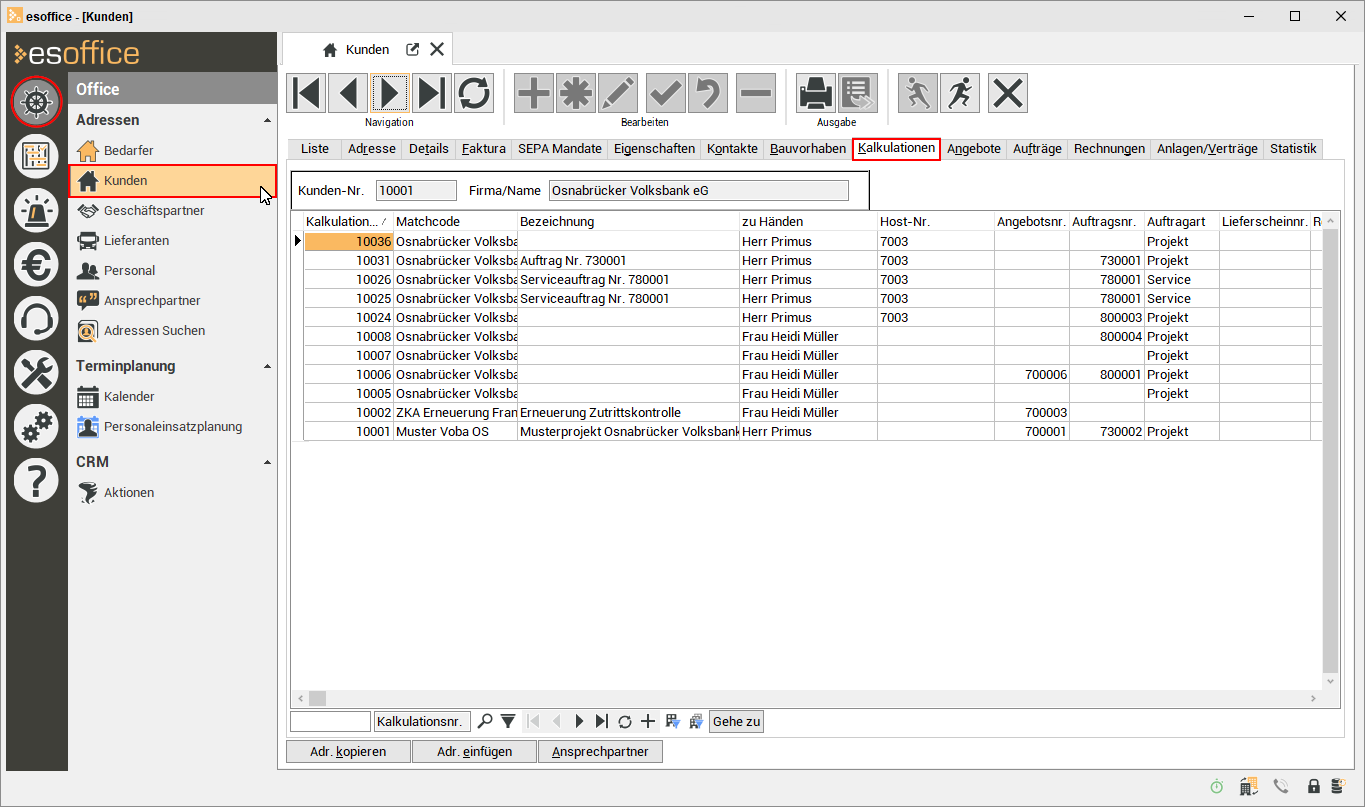
Task: Click small plus icon in grid navigator
Action: coord(648,721)
